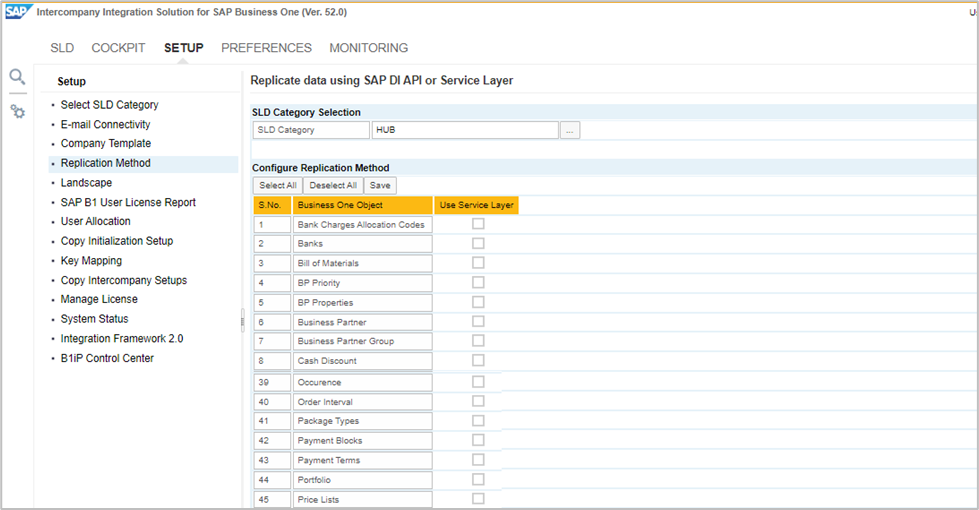Select E-mail Connectivity setup item
979x510 pixels.
coord(105,125)
